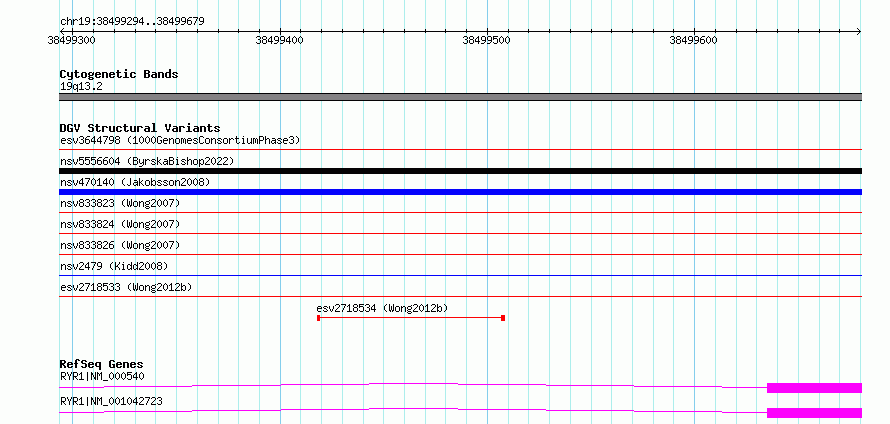
Task: Open variant esv2718534 (Wong2012b) label
Action: click(x=382, y=308)
